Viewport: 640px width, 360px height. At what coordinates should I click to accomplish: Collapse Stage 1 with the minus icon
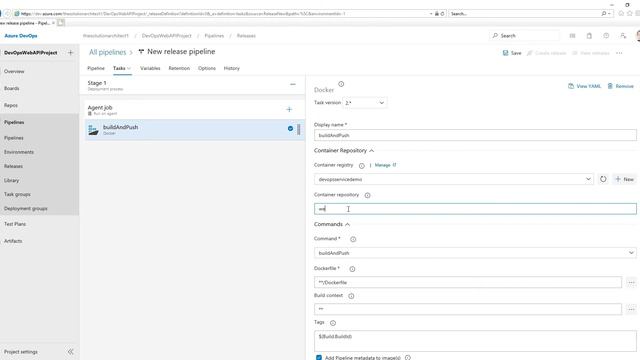[293, 84]
